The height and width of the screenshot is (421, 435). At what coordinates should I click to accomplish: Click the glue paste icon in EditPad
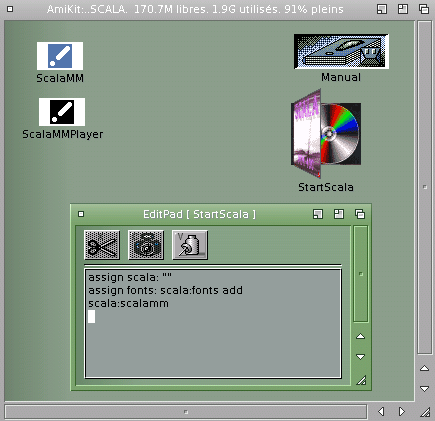tap(190, 245)
